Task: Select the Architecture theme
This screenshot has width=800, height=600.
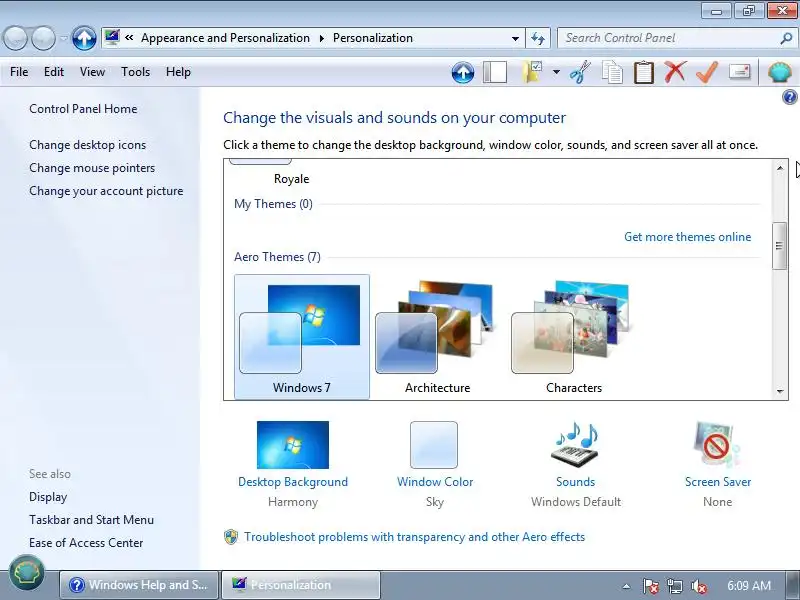Action: [437, 337]
